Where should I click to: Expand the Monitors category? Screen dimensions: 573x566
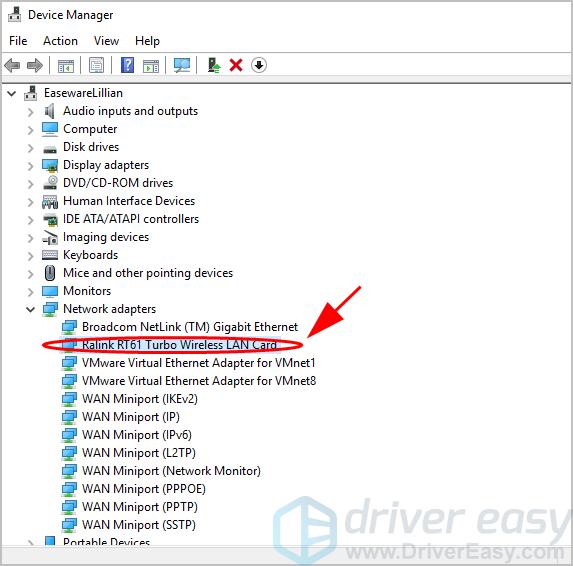31,292
